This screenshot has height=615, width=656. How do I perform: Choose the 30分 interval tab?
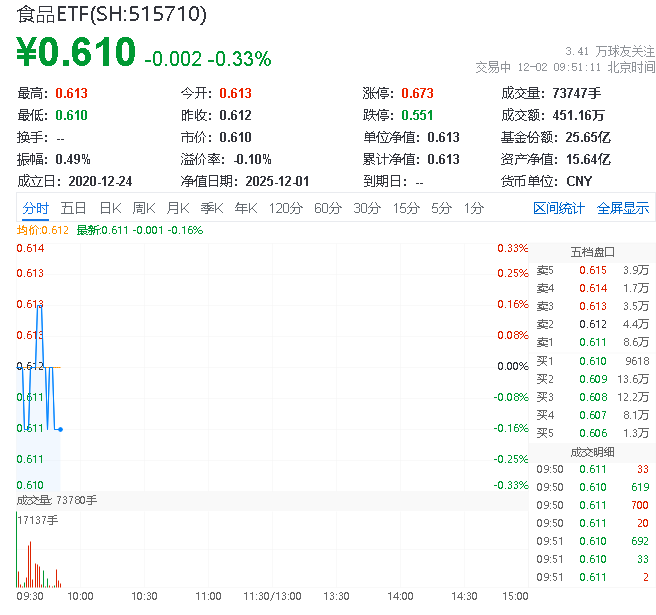pos(366,208)
